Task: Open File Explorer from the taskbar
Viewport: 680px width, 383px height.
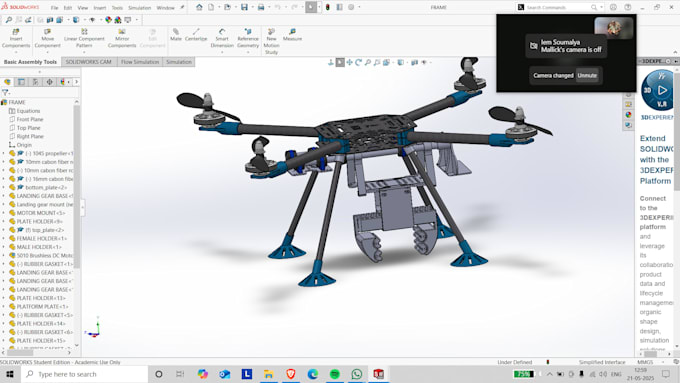Action: click(269, 374)
